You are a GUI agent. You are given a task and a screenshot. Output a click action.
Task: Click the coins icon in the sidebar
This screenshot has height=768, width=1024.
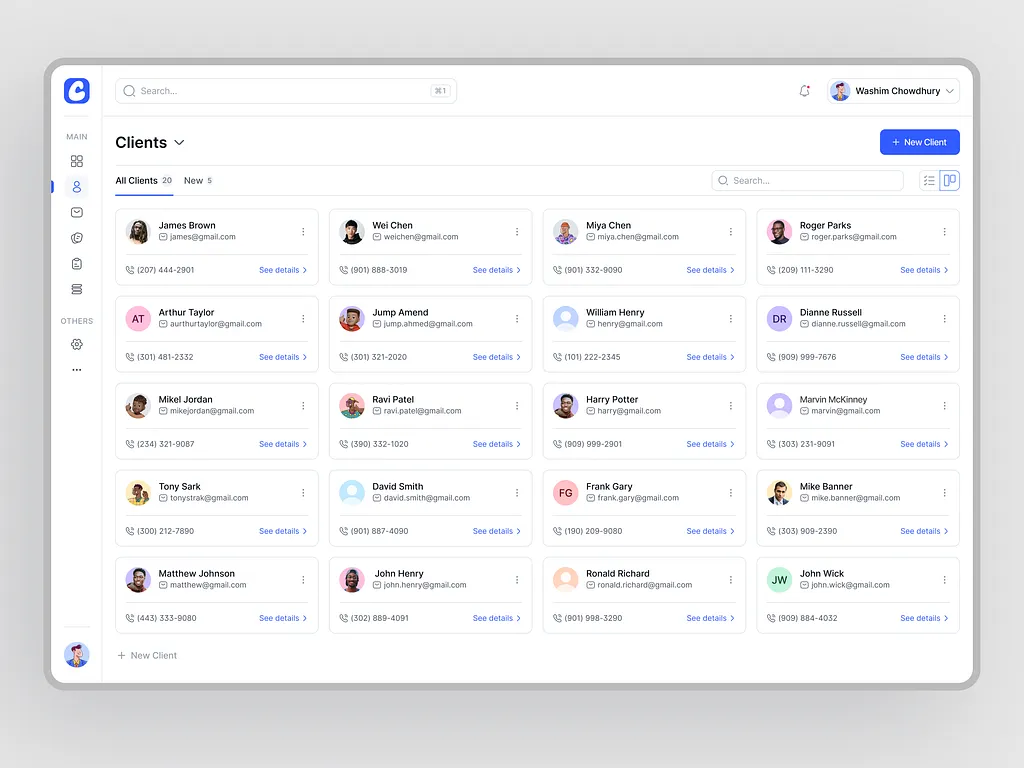pyautogui.click(x=77, y=238)
